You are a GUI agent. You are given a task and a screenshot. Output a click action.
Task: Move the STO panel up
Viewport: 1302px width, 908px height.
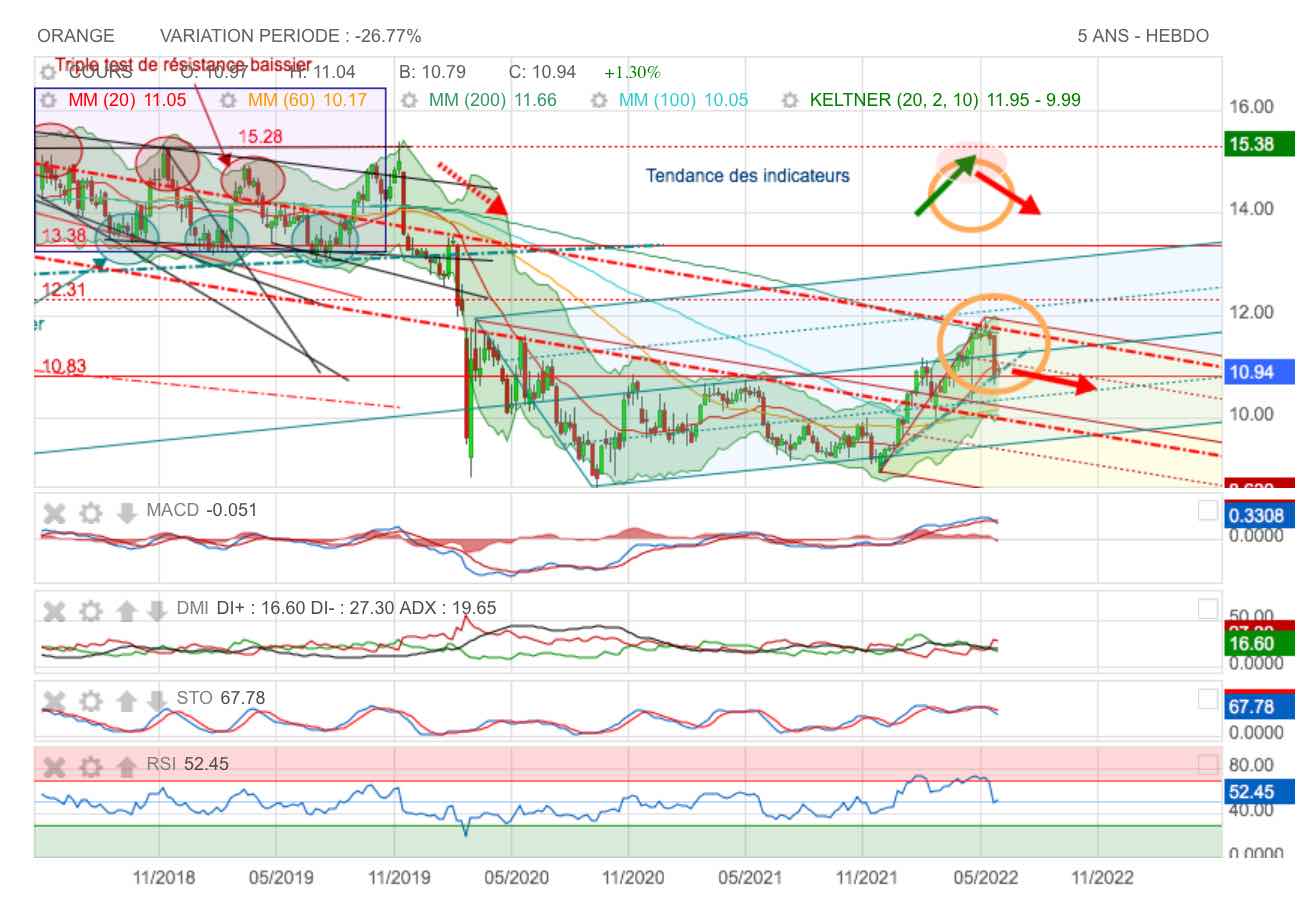point(126,701)
